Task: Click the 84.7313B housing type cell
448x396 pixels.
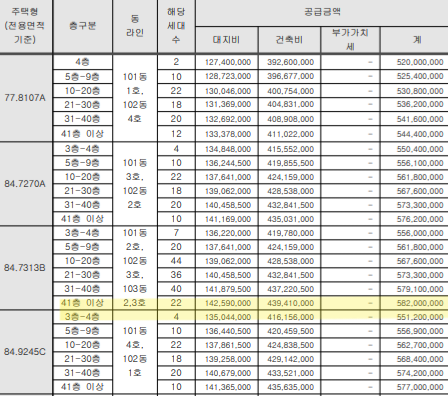Action: (x=25, y=268)
